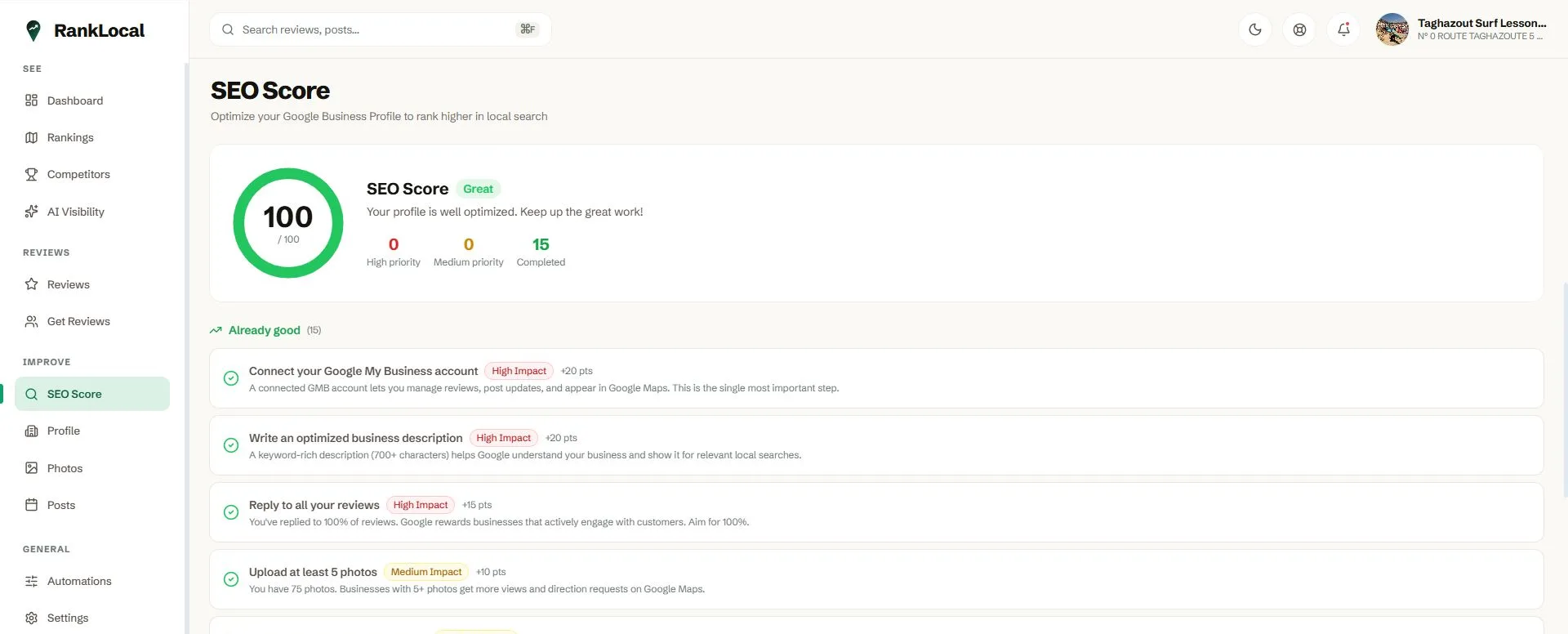The height and width of the screenshot is (634, 1568).
Task: Click the Settings gear icon
Action: (x=31, y=618)
